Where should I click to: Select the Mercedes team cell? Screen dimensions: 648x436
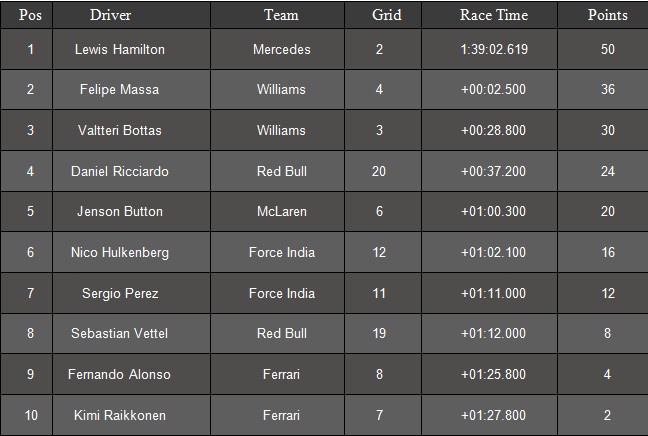281,49
